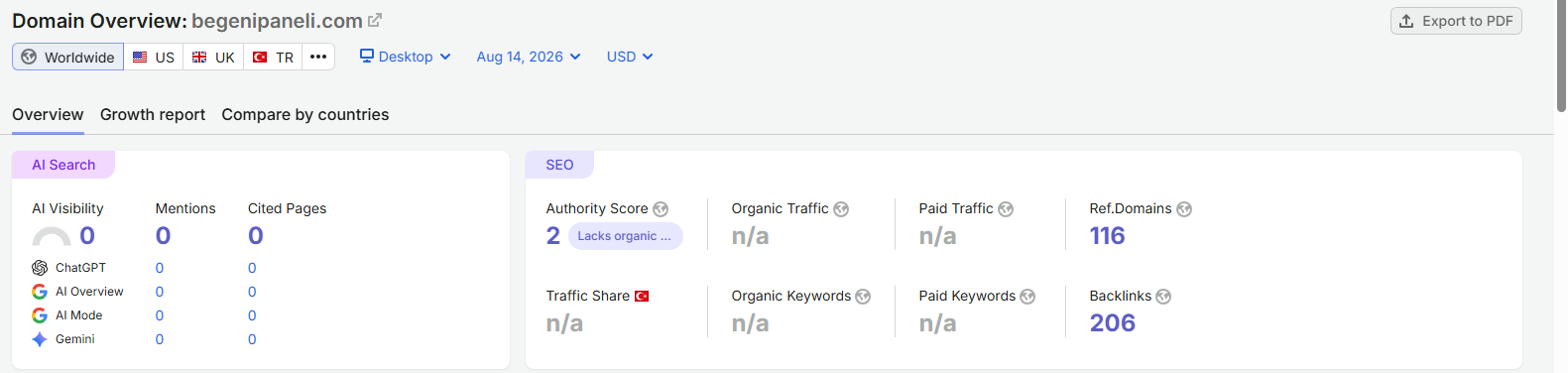Click the Authority Score globe info icon
Viewport: 1568px width, 373px height.
click(661, 209)
